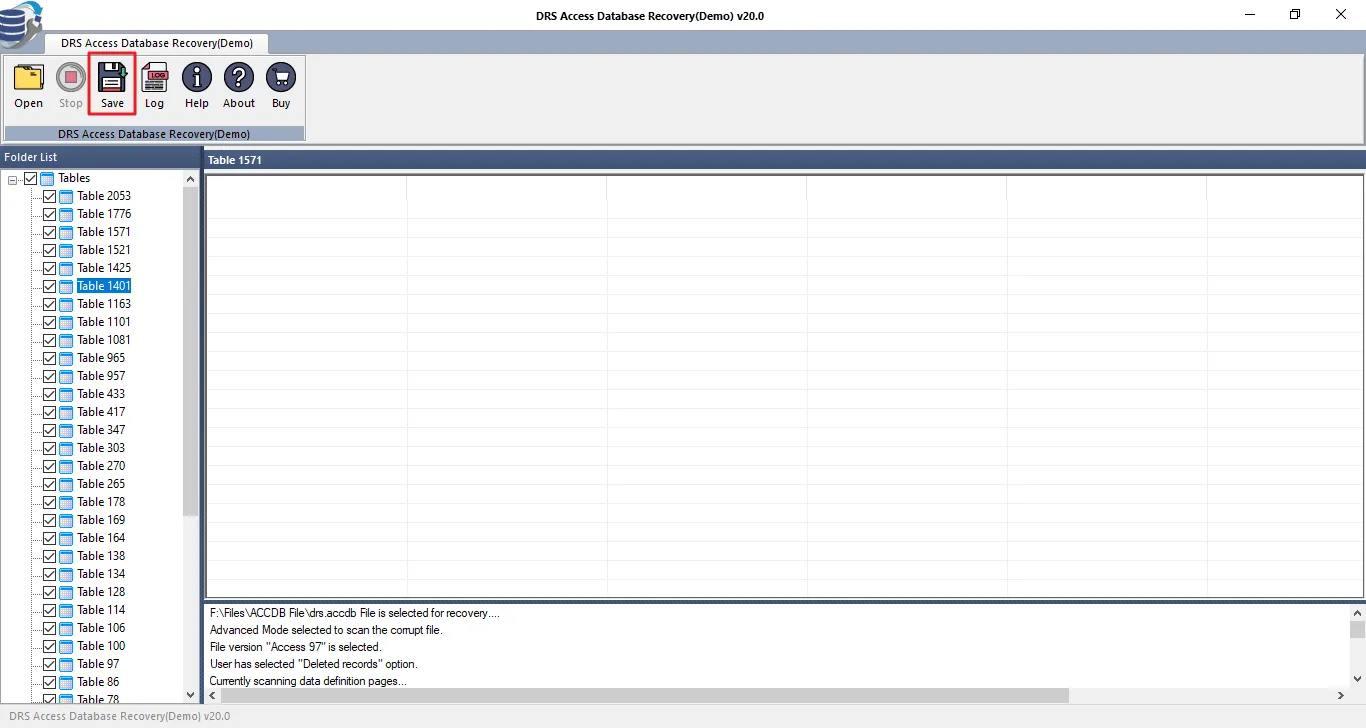Collapse the Tables tree node
Viewport: 1366px width, 728px height.
pos(13,179)
